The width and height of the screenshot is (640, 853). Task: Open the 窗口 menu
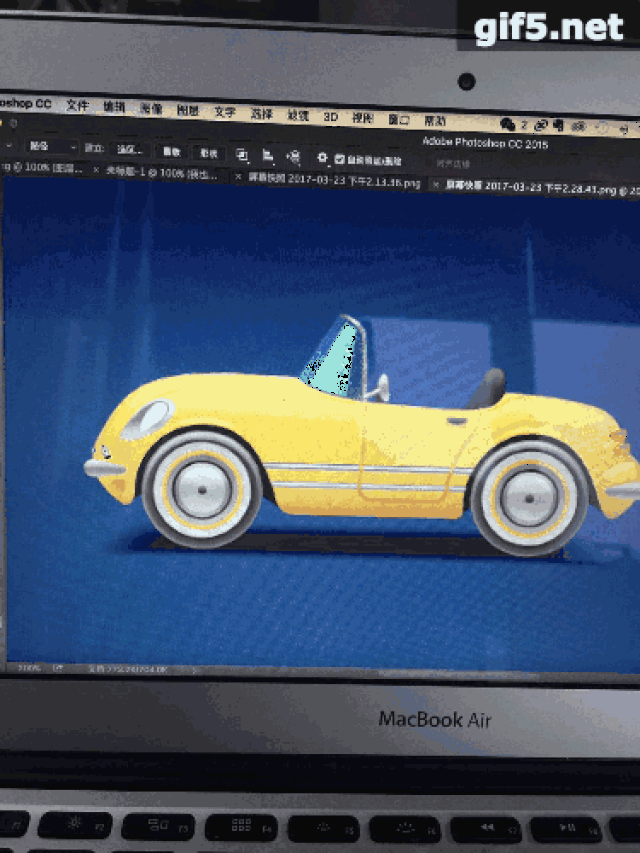click(398, 119)
